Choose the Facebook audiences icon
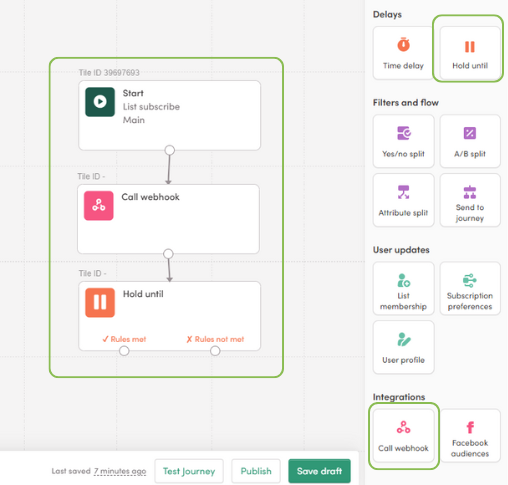The width and height of the screenshot is (508, 485). [470, 427]
